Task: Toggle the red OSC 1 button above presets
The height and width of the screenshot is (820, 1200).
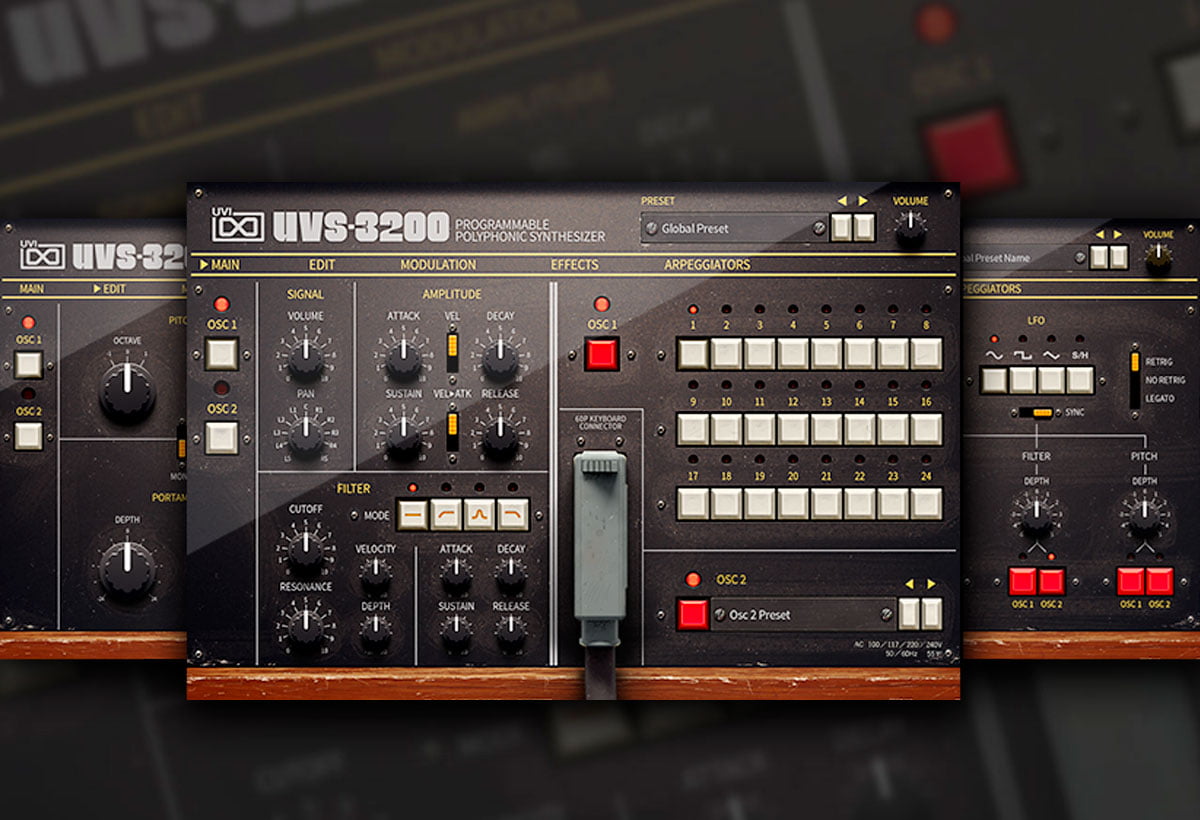Action: coord(602,353)
